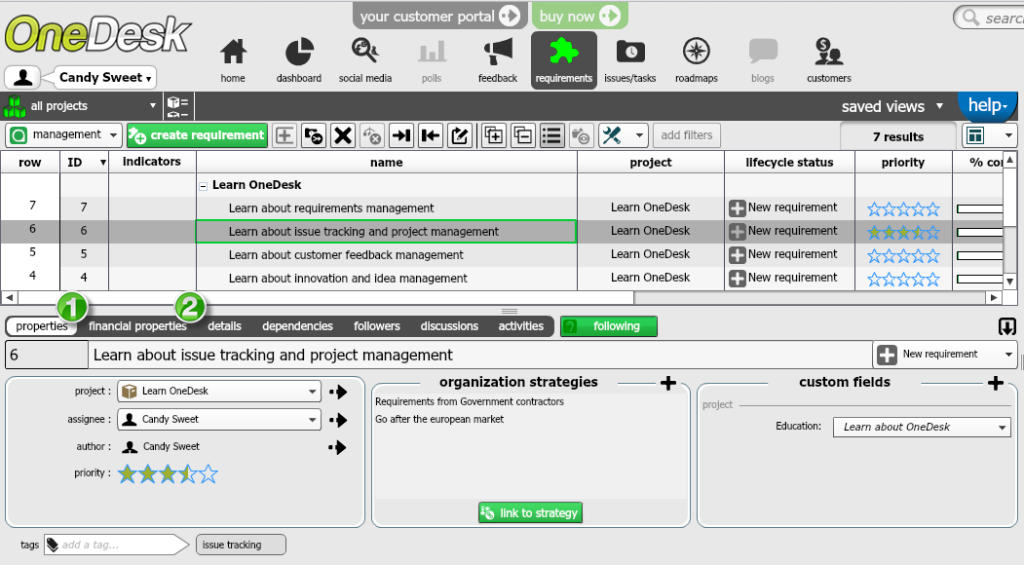Click the edit pencil toolbar icon
This screenshot has height=565, width=1024.
(x=460, y=135)
